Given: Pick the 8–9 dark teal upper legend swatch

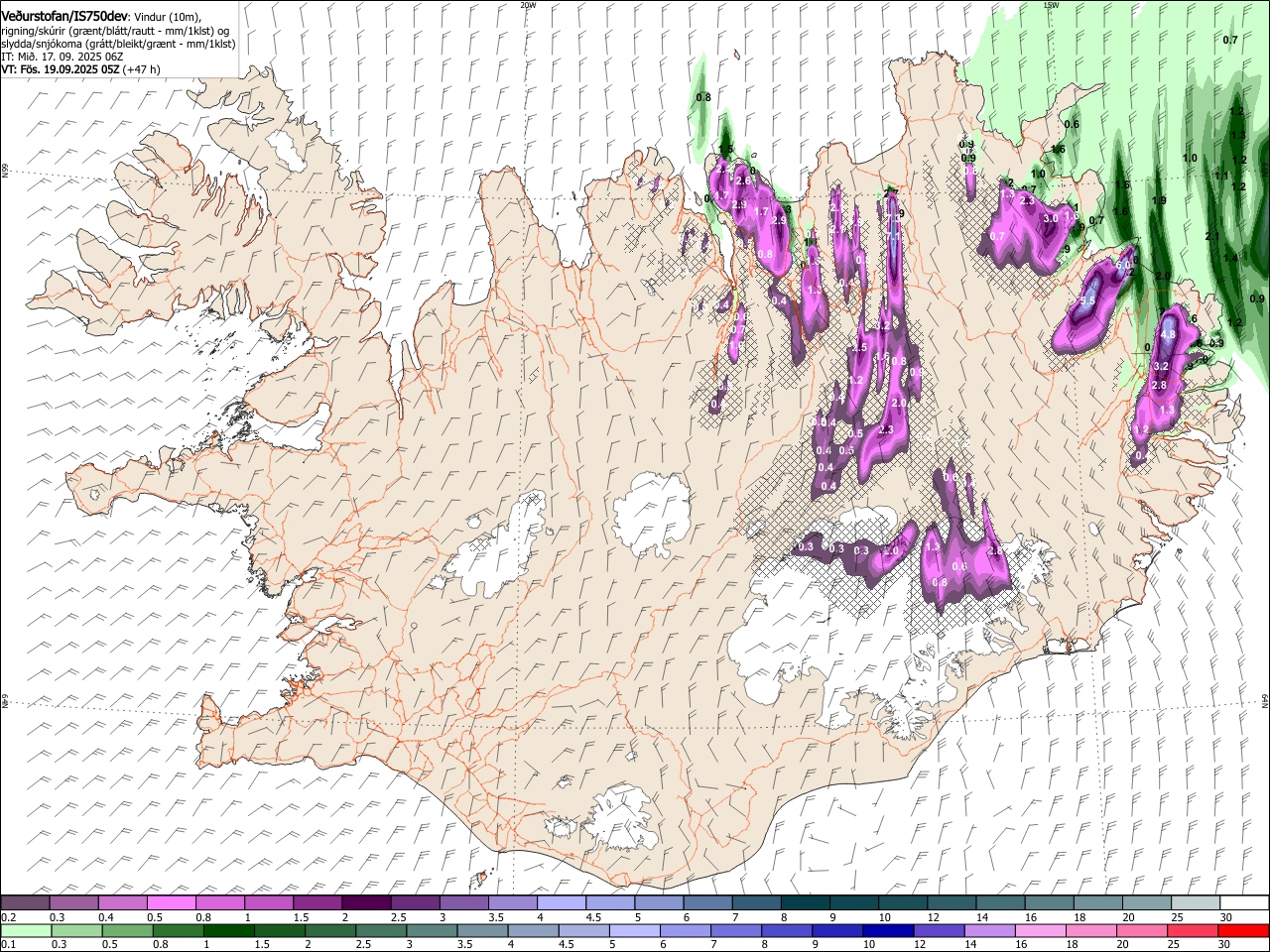Looking at the screenshot, I should tap(805, 903).
